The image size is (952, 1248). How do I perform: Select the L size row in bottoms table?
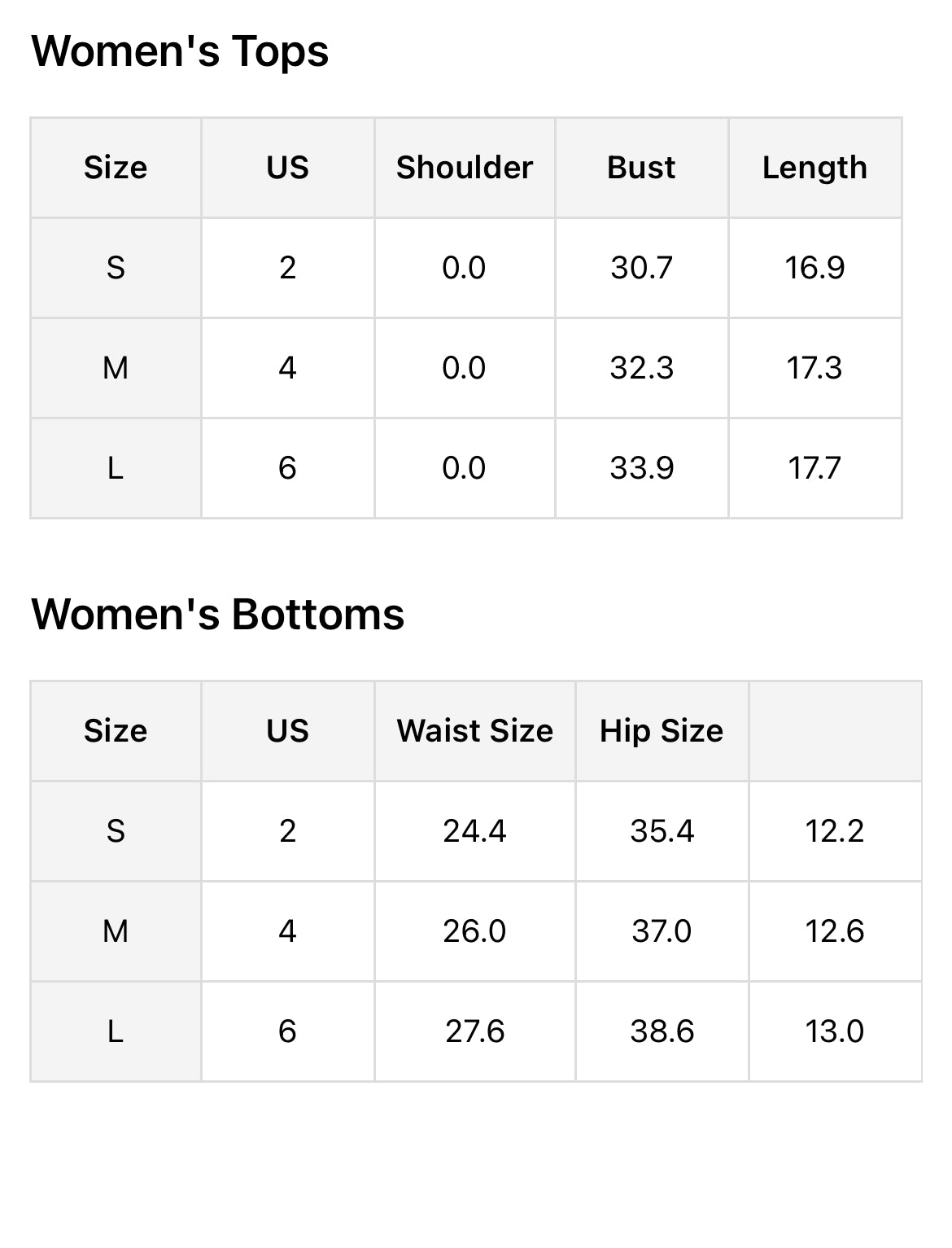click(x=116, y=1031)
